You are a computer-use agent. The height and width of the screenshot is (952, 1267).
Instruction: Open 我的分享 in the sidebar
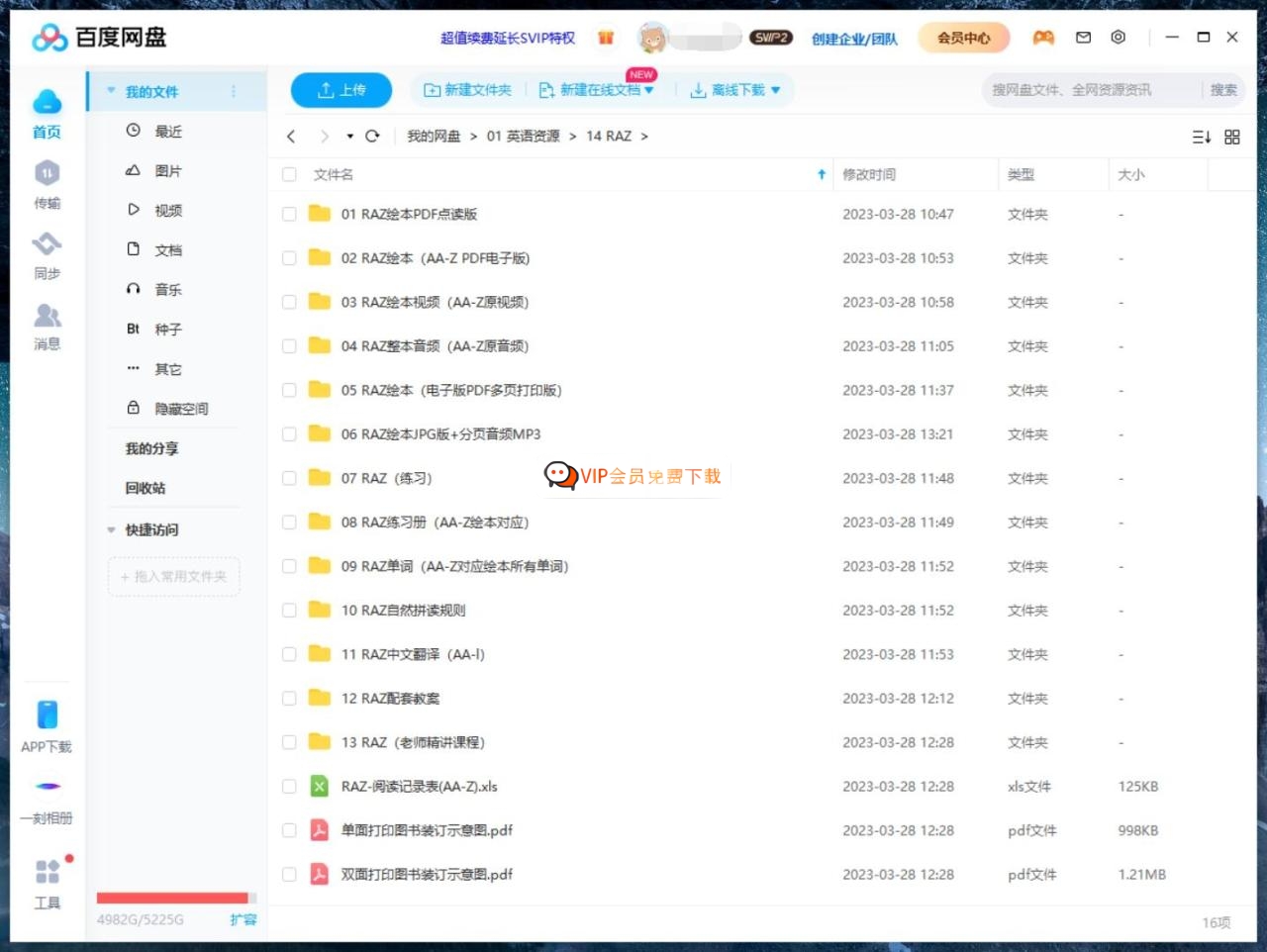point(152,448)
